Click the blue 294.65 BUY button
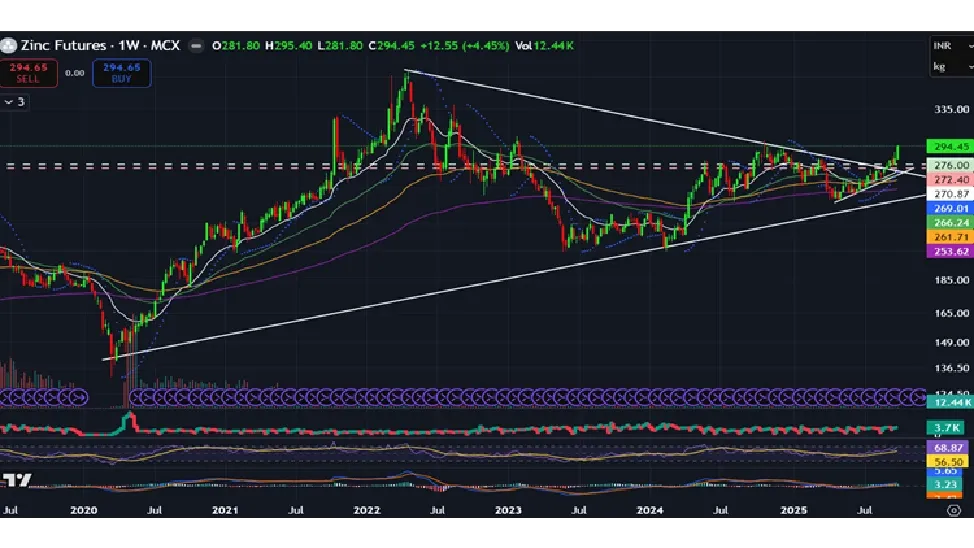This screenshot has width=974, height=548. pyautogui.click(x=119, y=72)
